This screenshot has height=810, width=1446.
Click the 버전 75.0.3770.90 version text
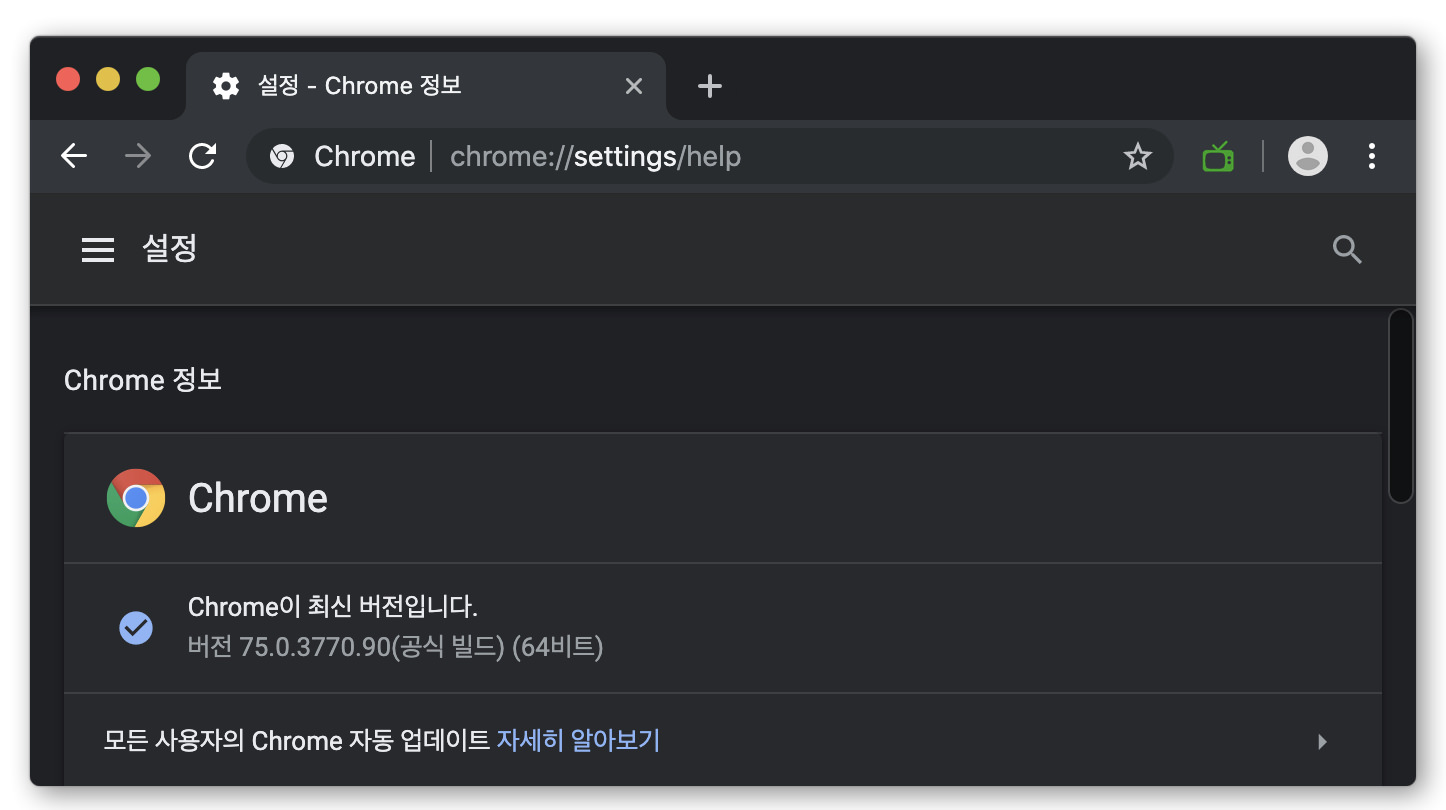[x=395, y=647]
